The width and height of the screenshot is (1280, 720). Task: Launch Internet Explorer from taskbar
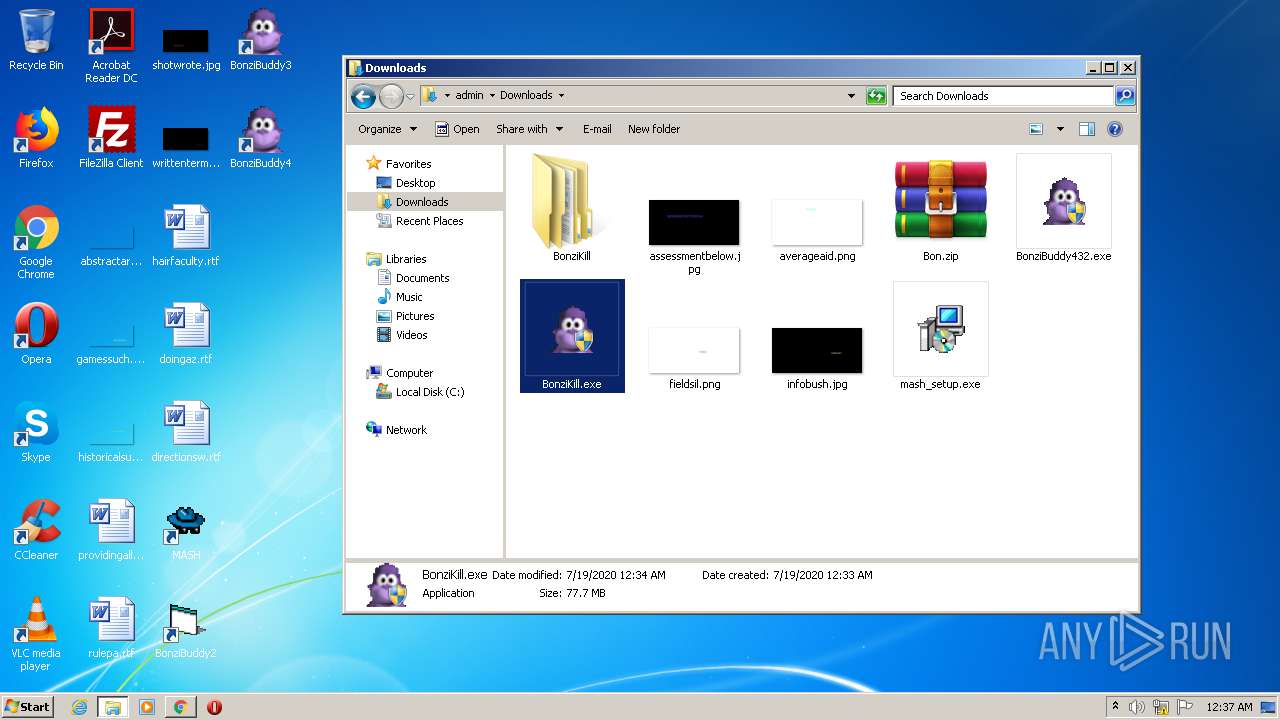pyautogui.click(x=80, y=707)
